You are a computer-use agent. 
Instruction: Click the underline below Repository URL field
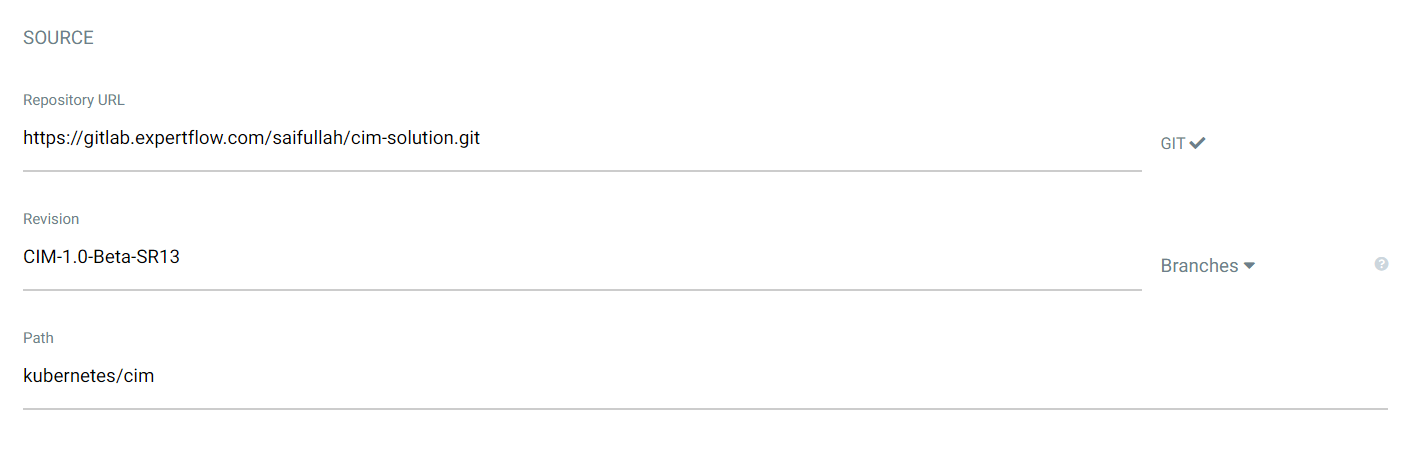(582, 170)
